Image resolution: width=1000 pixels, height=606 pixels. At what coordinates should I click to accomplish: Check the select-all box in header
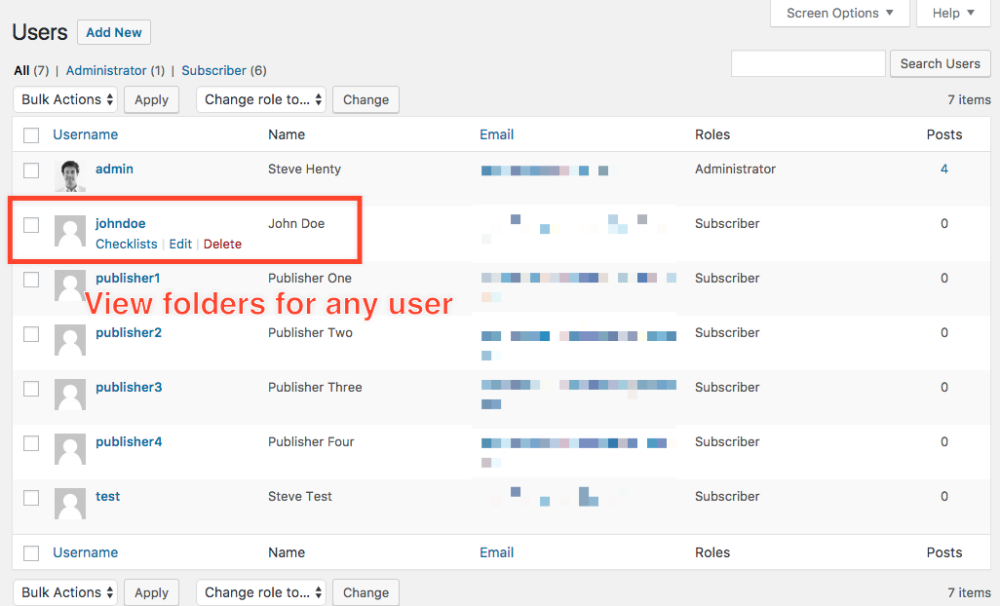pos(31,135)
